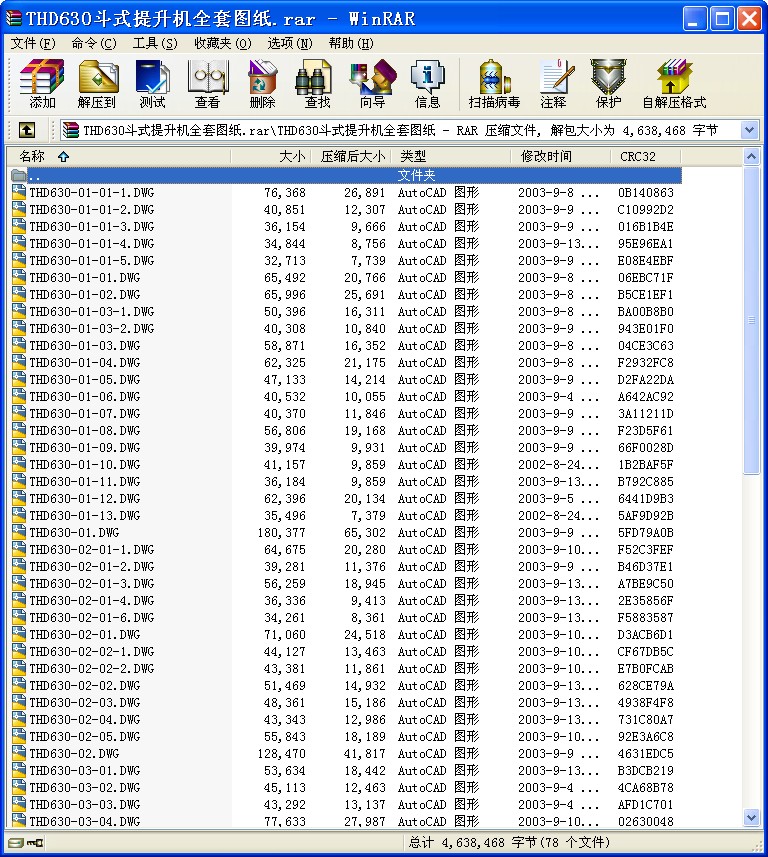Open the 选项(N) menu
768x857 pixels.
click(290, 43)
